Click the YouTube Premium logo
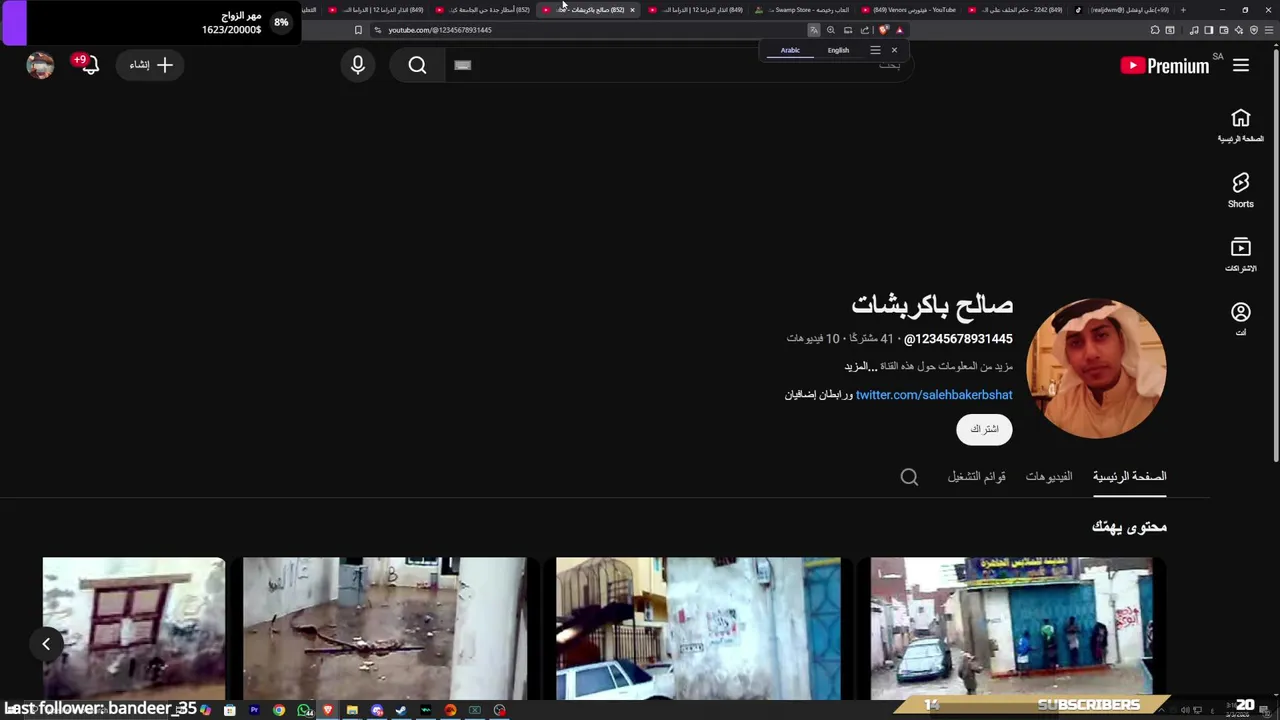 pyautogui.click(x=1166, y=66)
